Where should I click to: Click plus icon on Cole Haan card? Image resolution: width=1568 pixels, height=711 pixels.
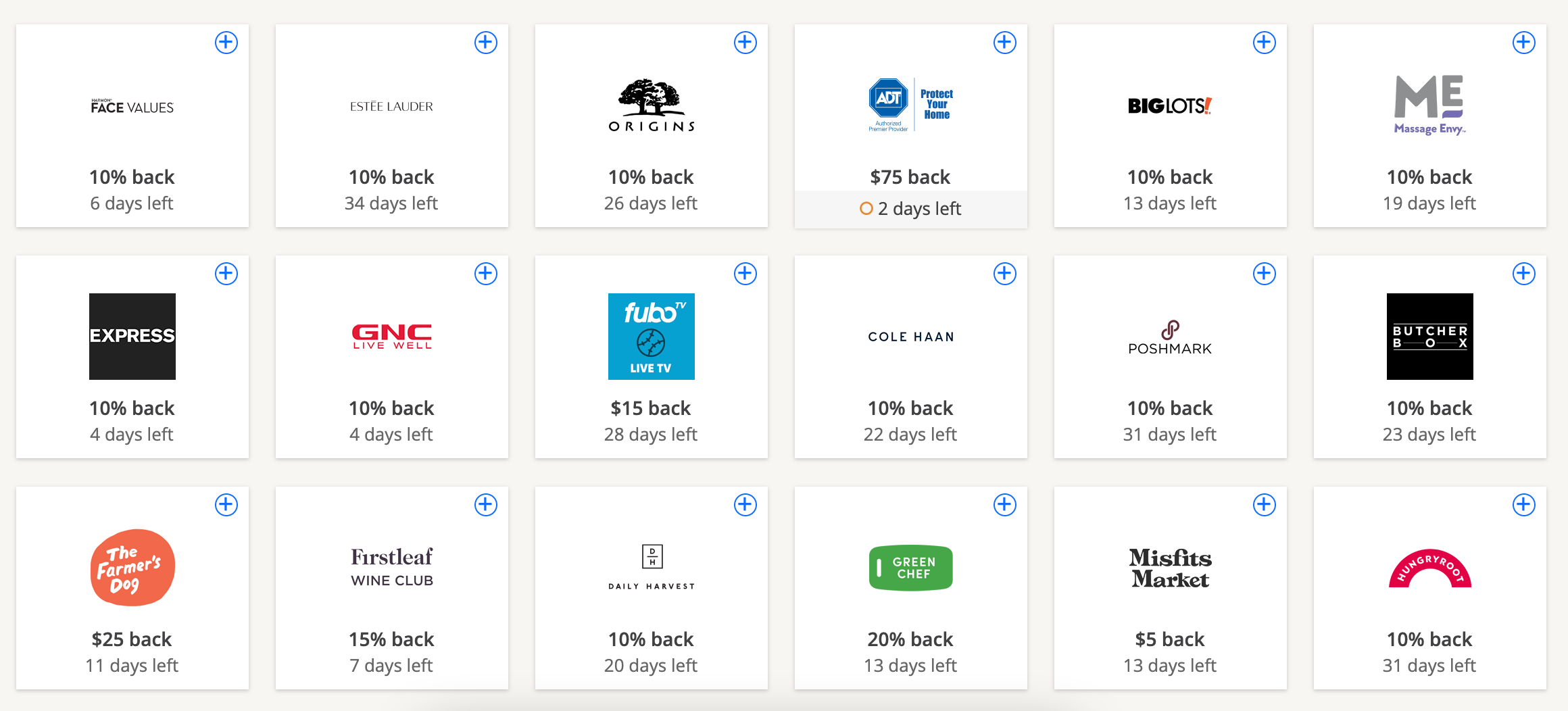pos(1005,274)
